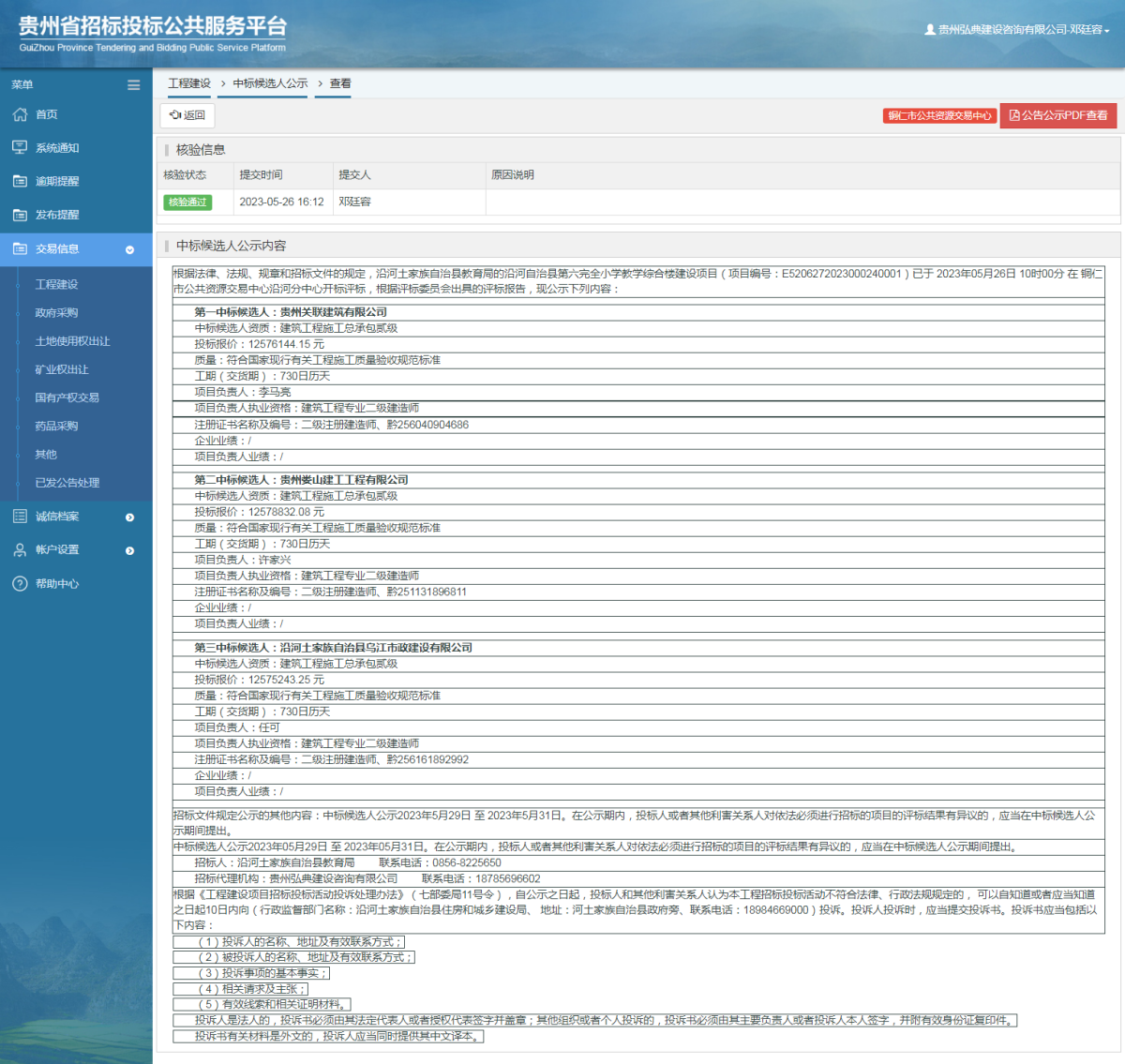
Task: Toggle the sidebar hamburger menu icon
Action: pos(134,85)
